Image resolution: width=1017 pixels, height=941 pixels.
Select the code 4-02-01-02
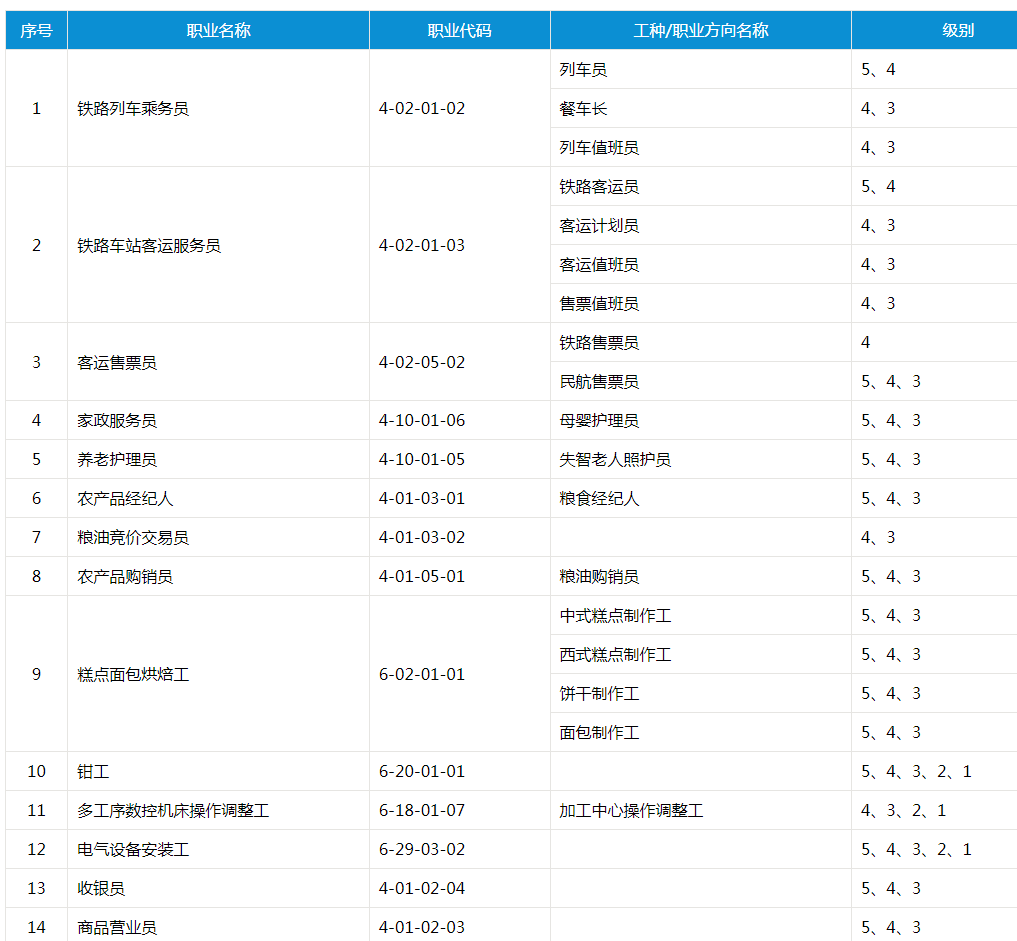422,108
